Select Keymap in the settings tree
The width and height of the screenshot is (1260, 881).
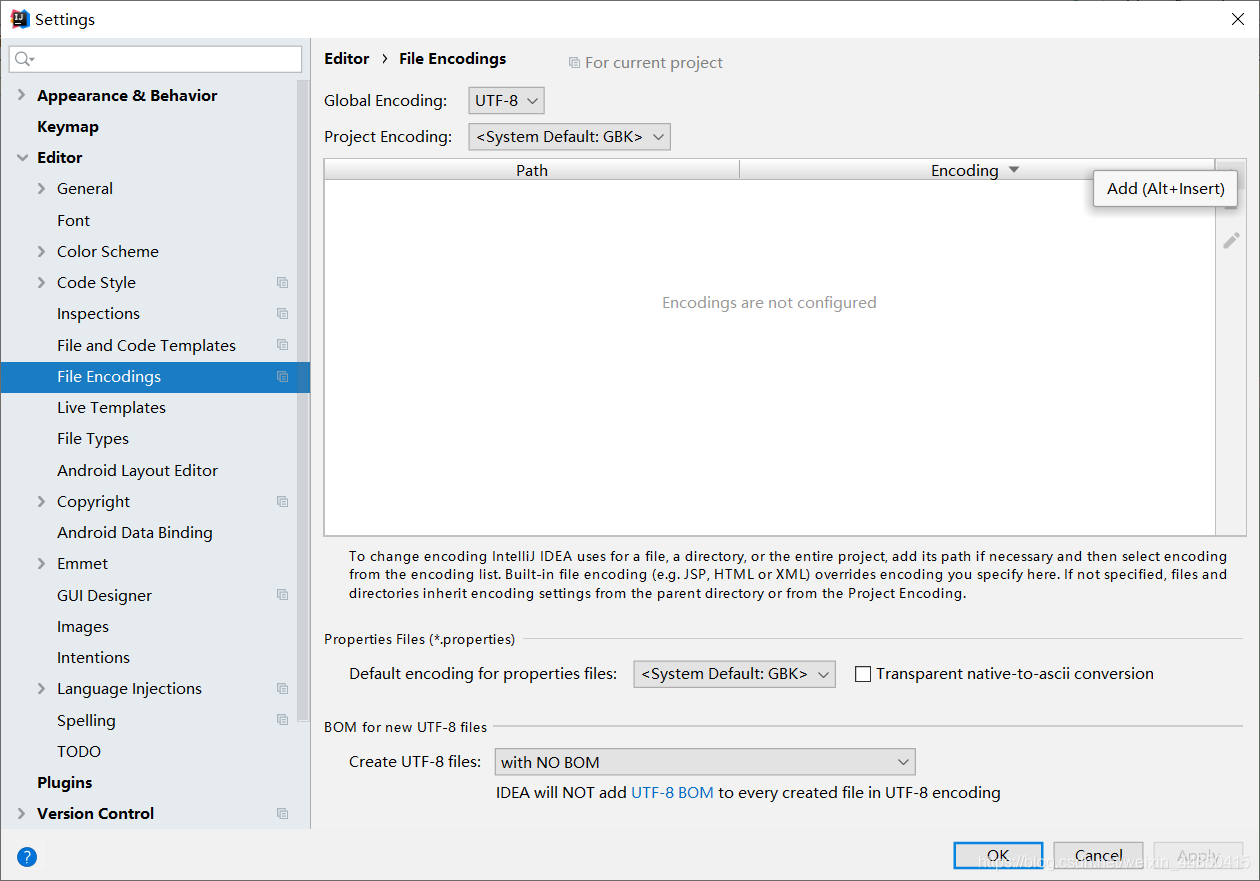point(68,127)
